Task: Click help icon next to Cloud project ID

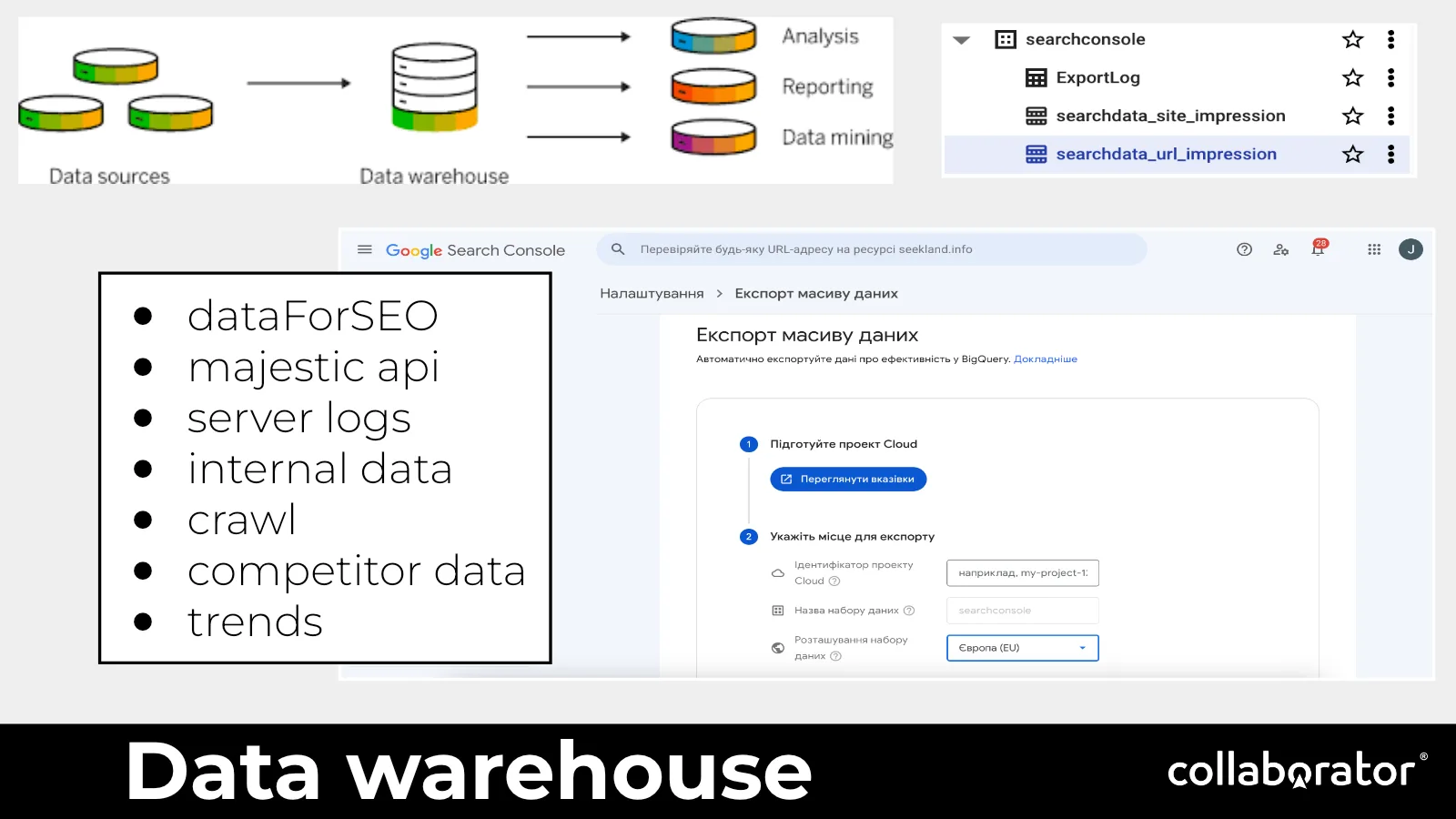Action: [x=834, y=581]
